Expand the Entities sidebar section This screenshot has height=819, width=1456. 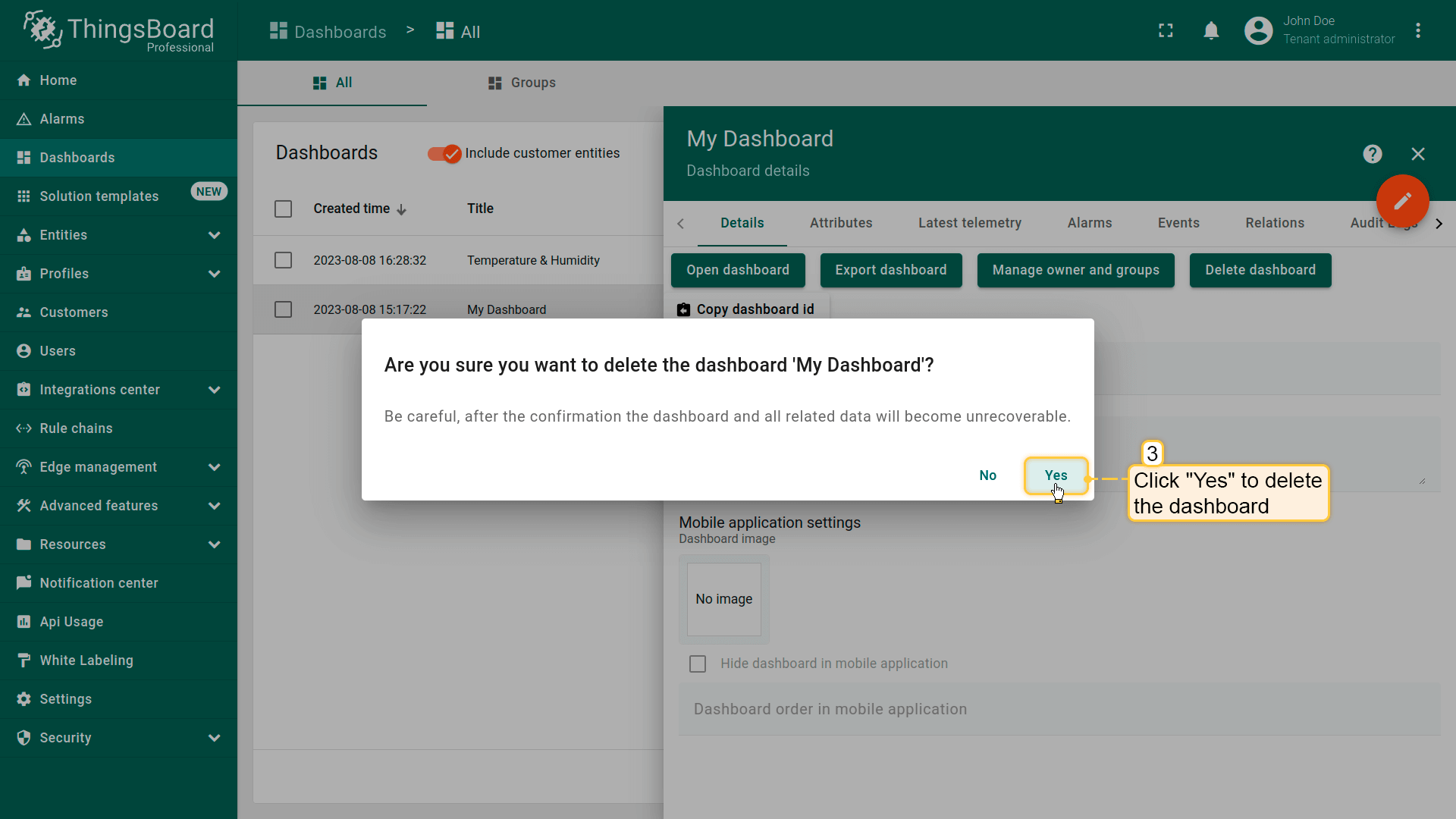[214, 235]
